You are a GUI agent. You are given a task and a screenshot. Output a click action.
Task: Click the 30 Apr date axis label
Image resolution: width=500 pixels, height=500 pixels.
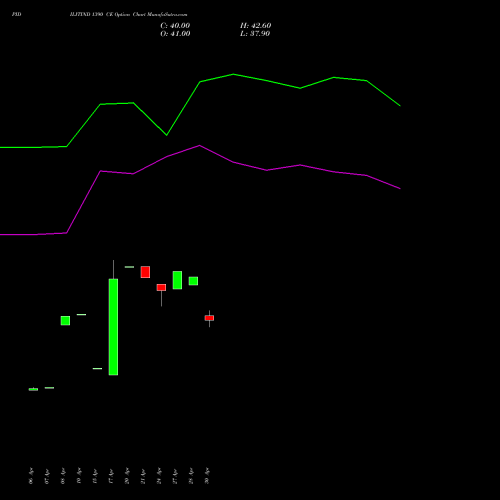(207, 476)
